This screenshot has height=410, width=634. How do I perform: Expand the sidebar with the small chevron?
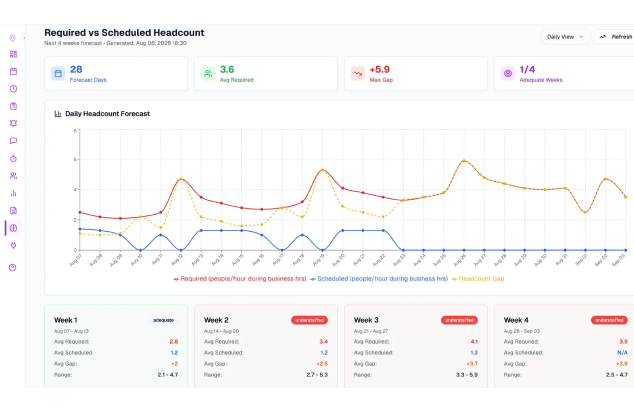(23, 38)
